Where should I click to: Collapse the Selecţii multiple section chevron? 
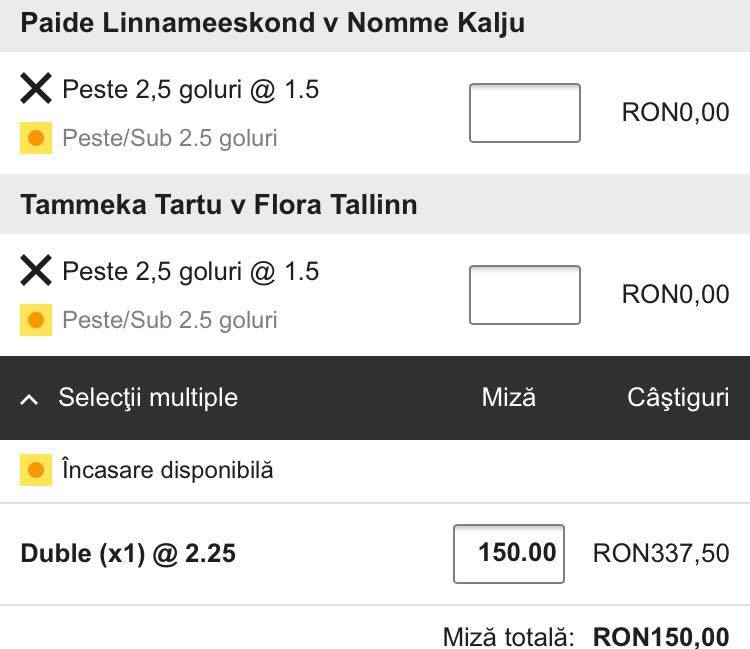click(30, 399)
